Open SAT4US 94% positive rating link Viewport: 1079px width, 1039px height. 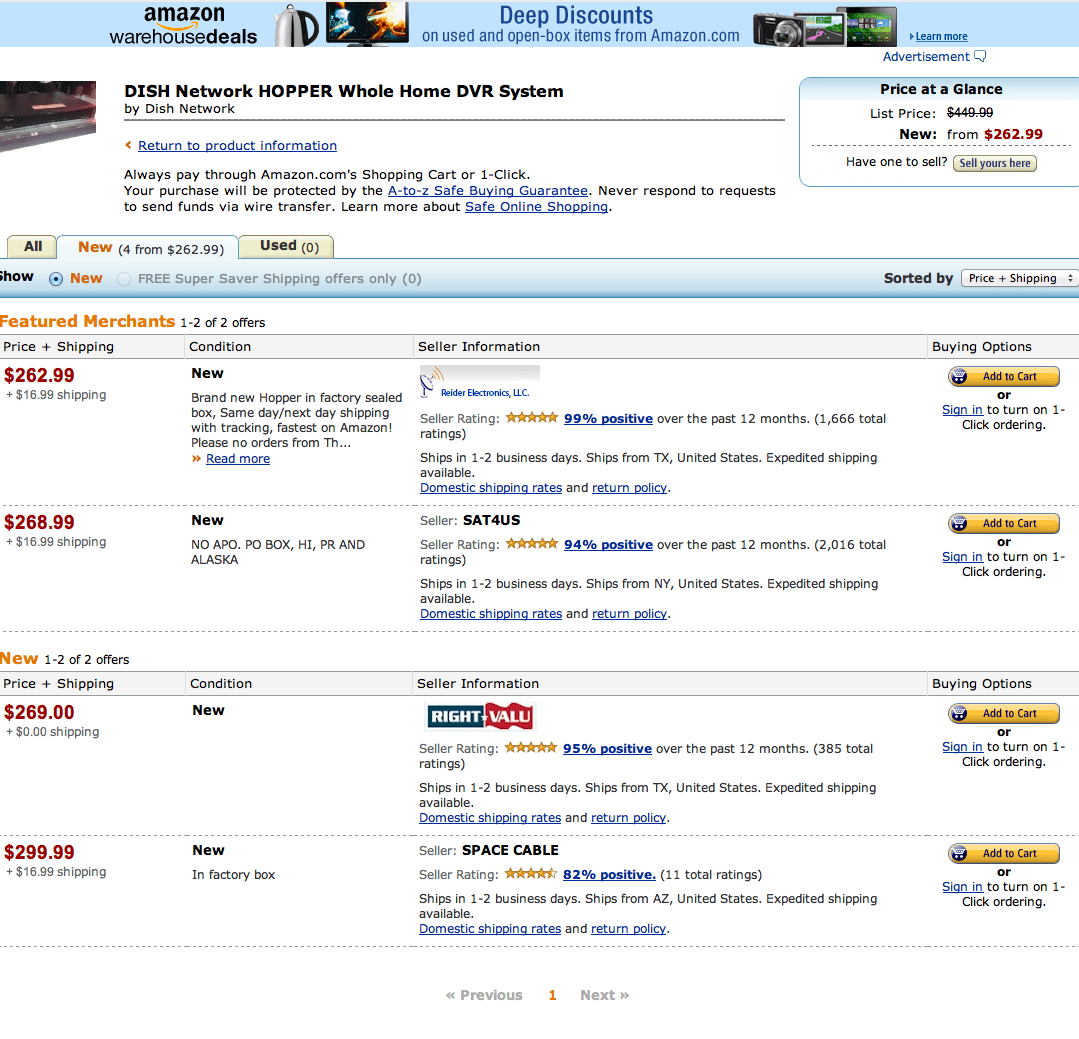point(608,545)
